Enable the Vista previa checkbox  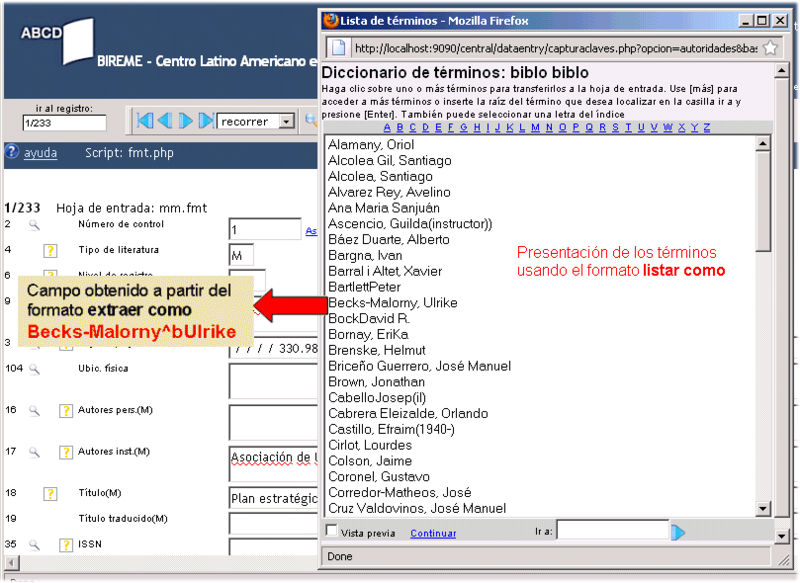330,533
